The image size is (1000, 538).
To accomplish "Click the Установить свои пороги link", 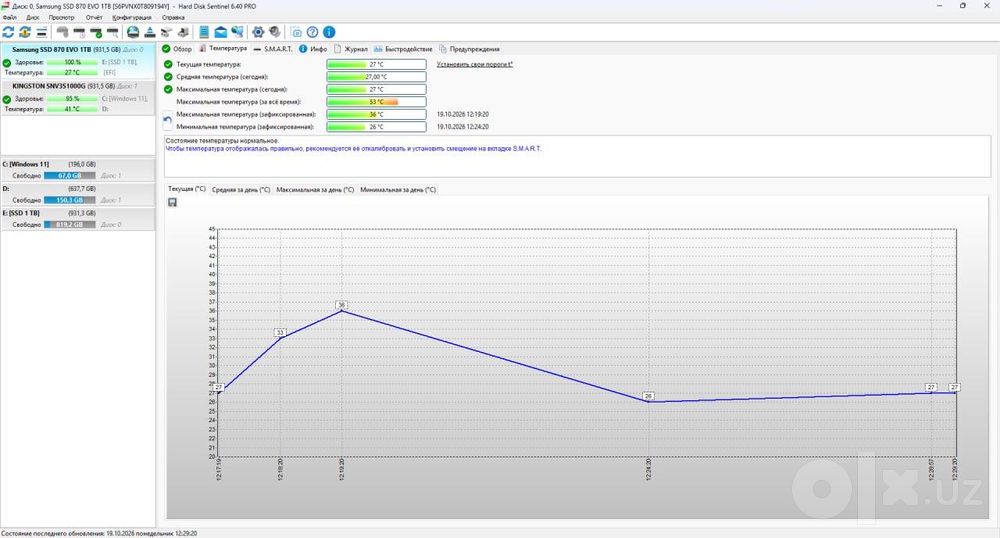I will (x=474, y=64).
